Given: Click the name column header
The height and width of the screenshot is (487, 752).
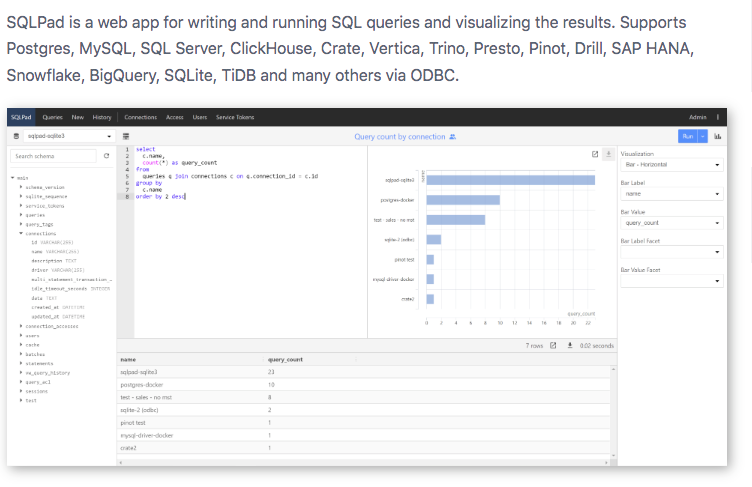Looking at the screenshot, I should click(x=128, y=359).
